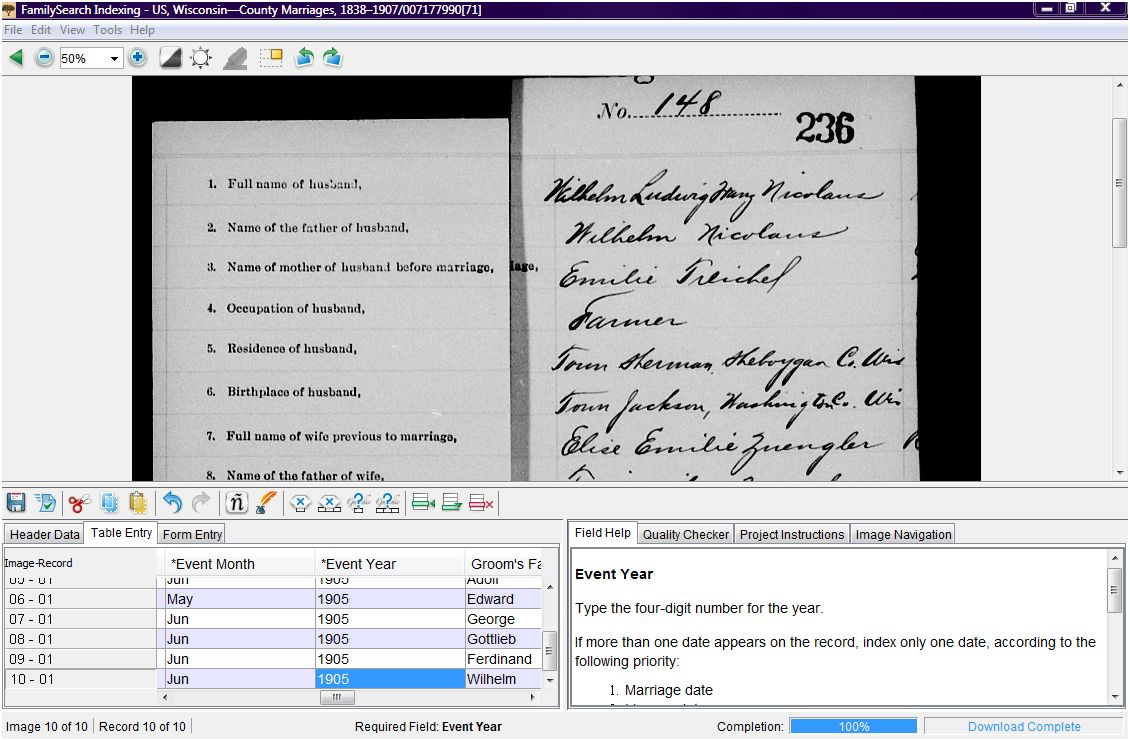Screen dimensions: 1130x741
Task: Open the Tools menu
Action: (107, 30)
